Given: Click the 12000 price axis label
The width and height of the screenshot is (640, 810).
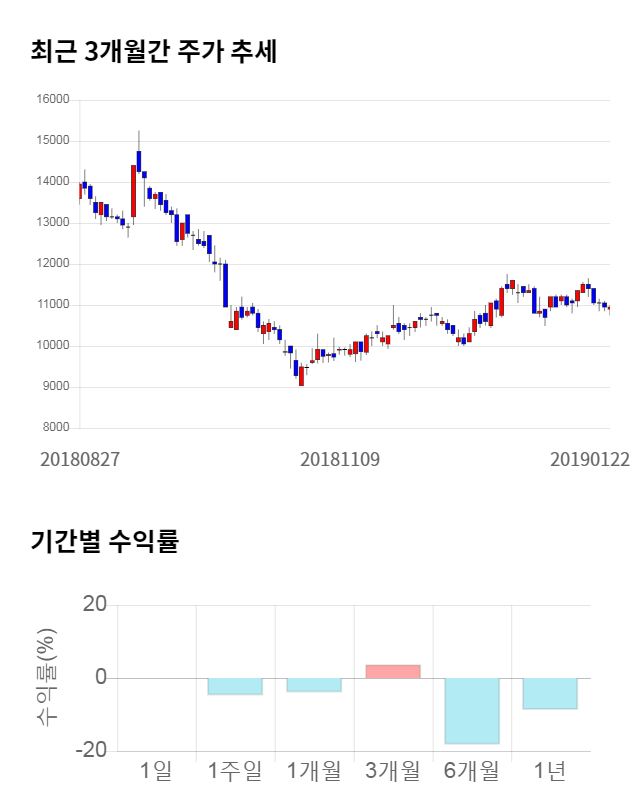Looking at the screenshot, I should tap(53, 264).
